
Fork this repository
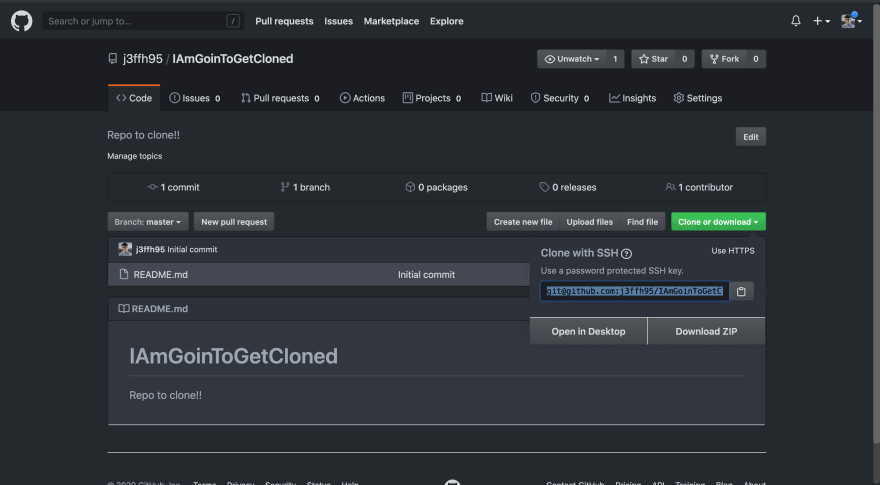click(x=724, y=59)
